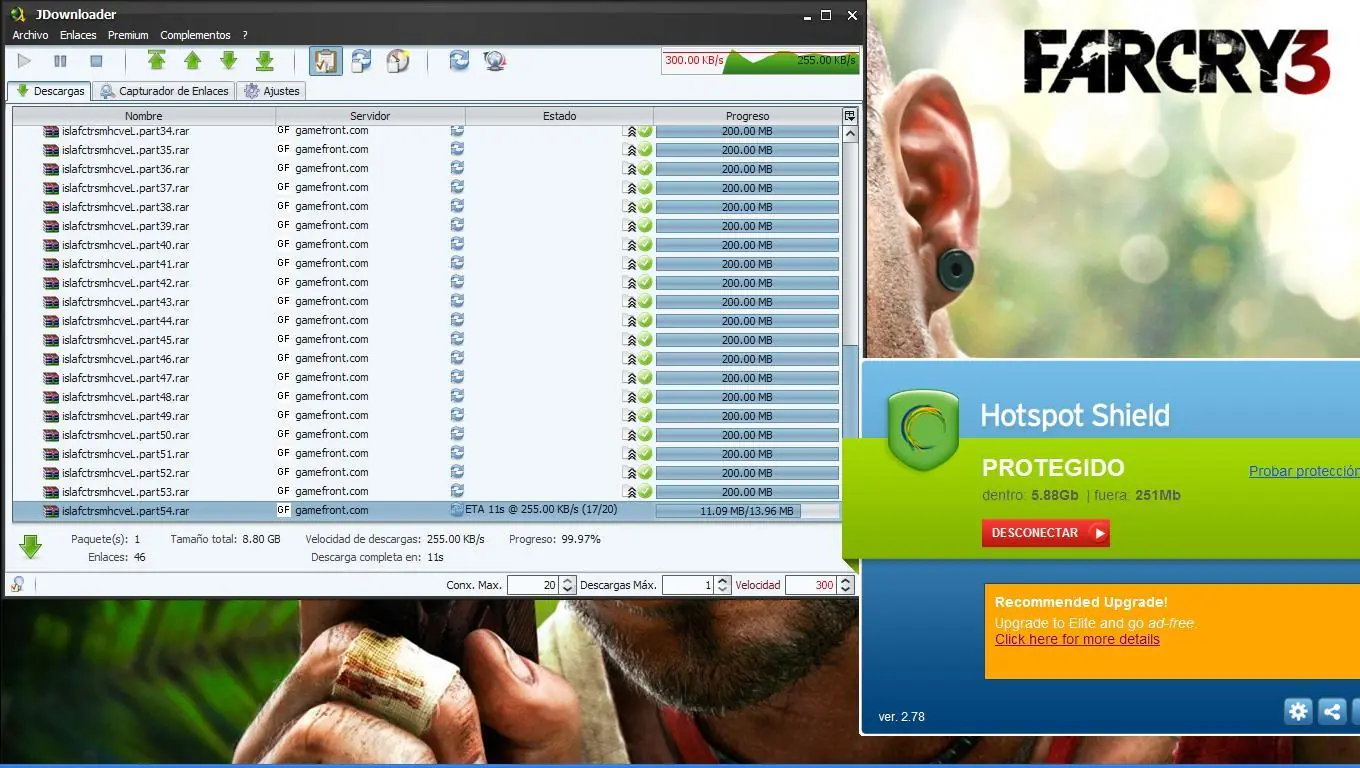Increase Velocidad limit with up arrow
Viewport: 1360px width, 768px height.
[846, 581]
